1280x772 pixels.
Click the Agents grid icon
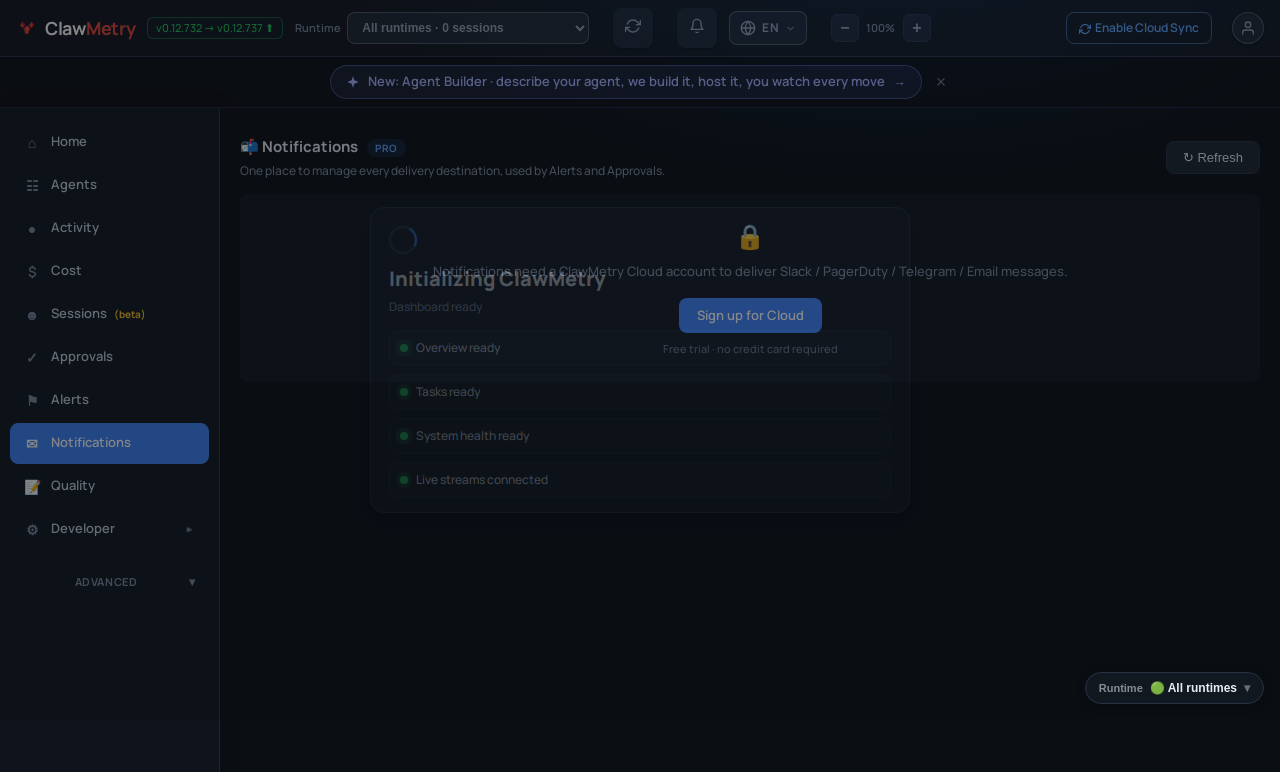(32, 185)
